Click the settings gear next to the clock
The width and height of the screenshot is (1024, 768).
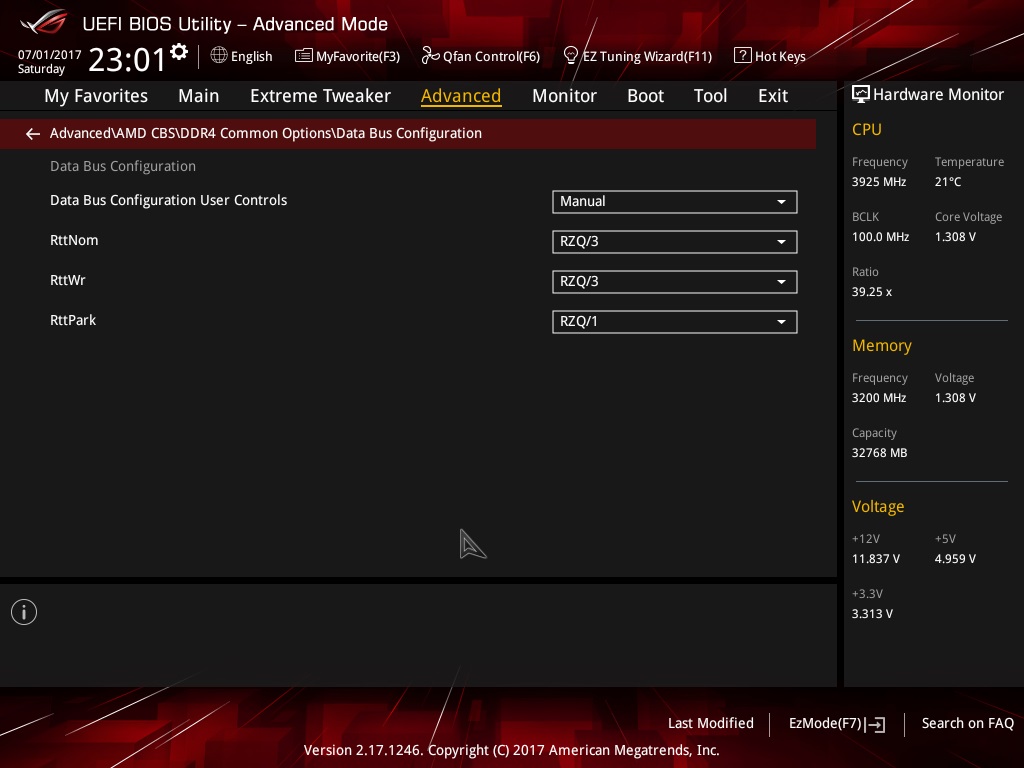pyautogui.click(x=179, y=52)
